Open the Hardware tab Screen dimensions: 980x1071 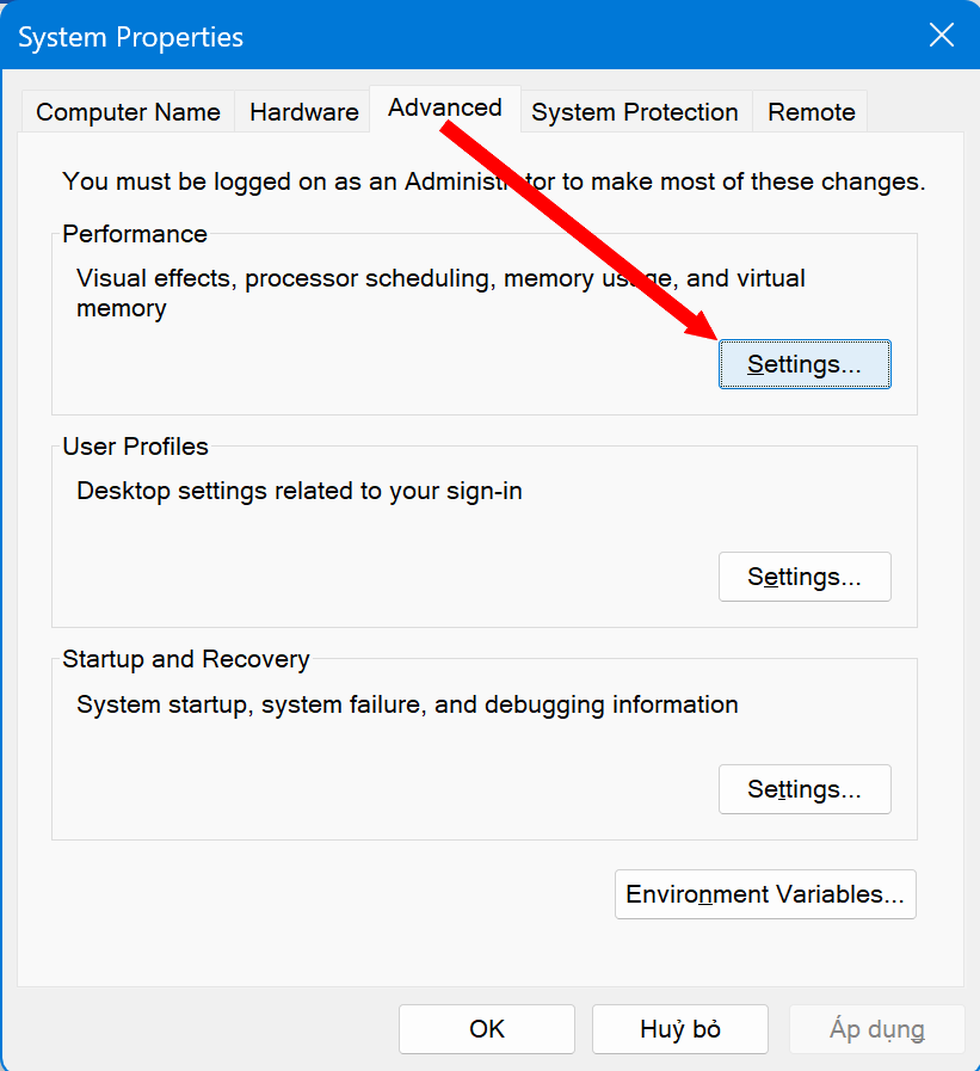304,112
